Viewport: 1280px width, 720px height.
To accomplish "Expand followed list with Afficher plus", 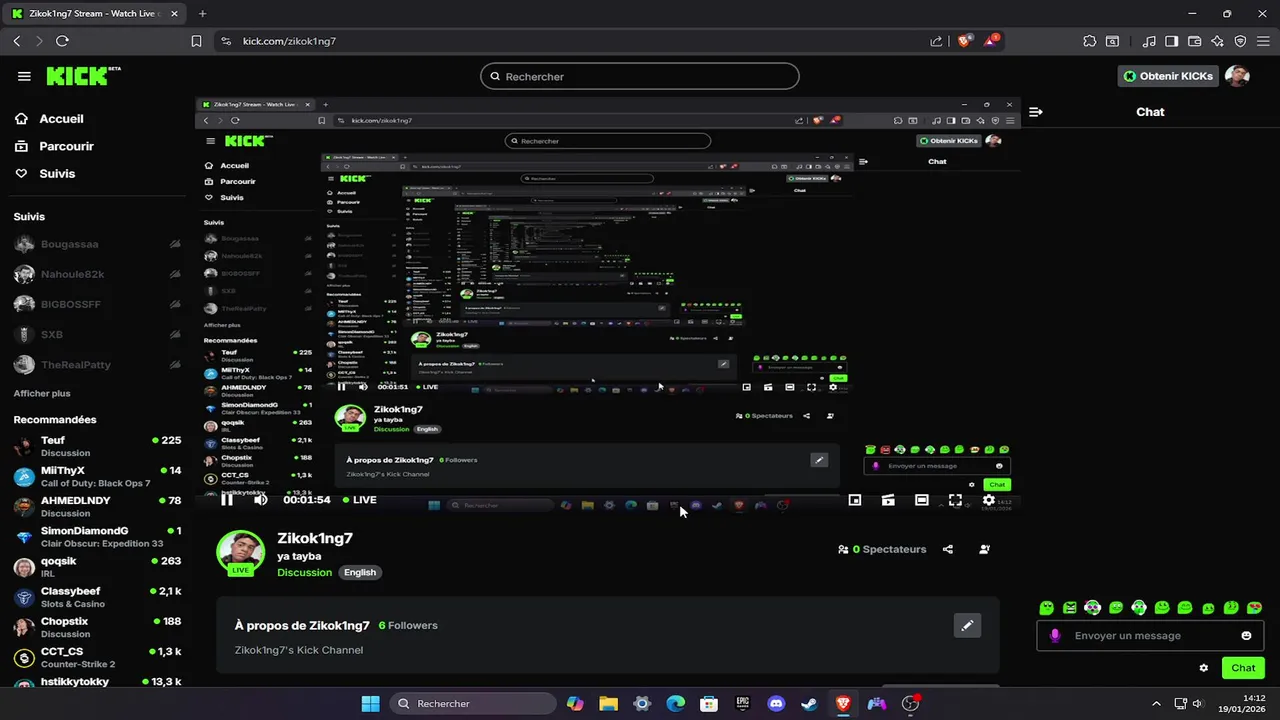I will coord(42,393).
